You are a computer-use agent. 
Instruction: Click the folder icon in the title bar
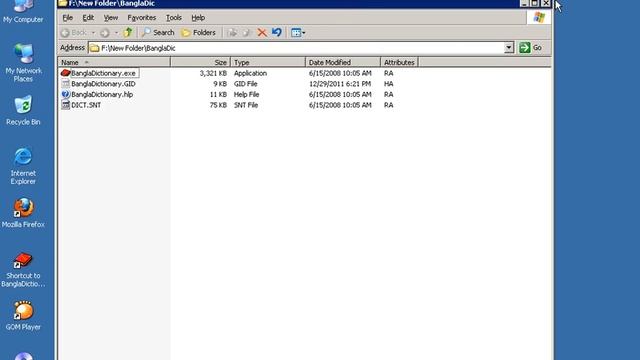(x=62, y=3)
